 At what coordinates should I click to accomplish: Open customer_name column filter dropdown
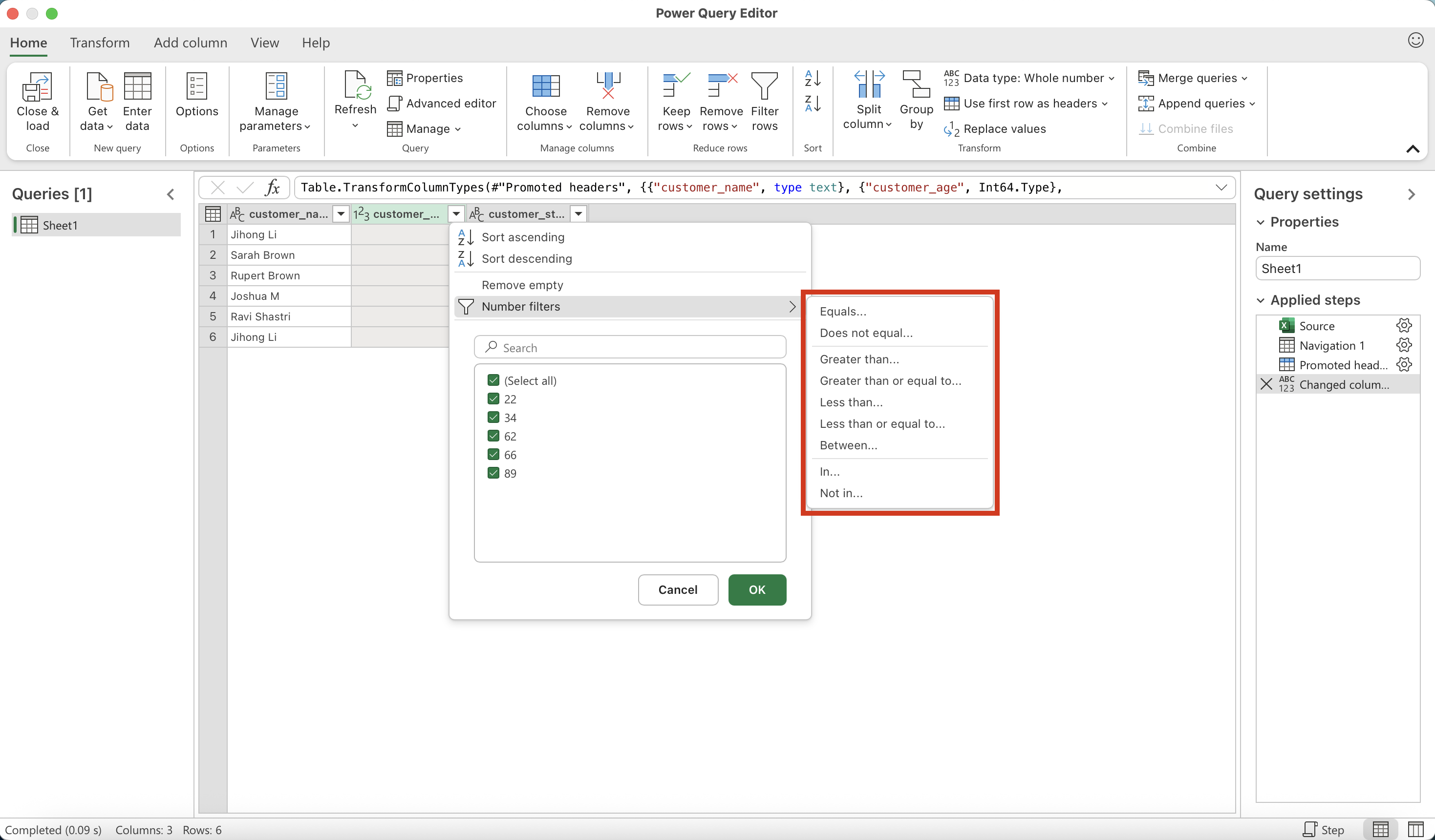(x=341, y=213)
